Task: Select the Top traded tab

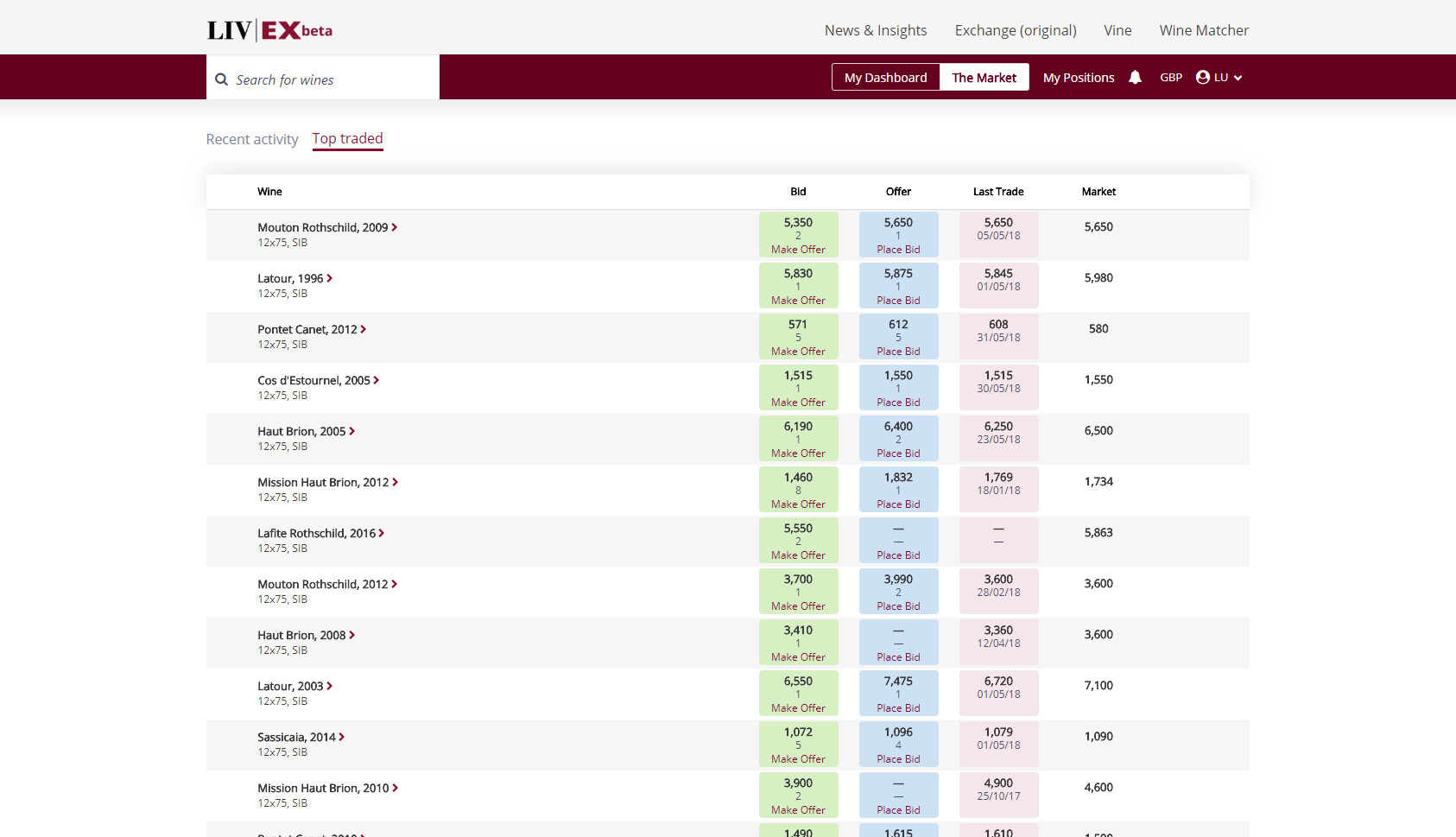Action: [x=347, y=139]
